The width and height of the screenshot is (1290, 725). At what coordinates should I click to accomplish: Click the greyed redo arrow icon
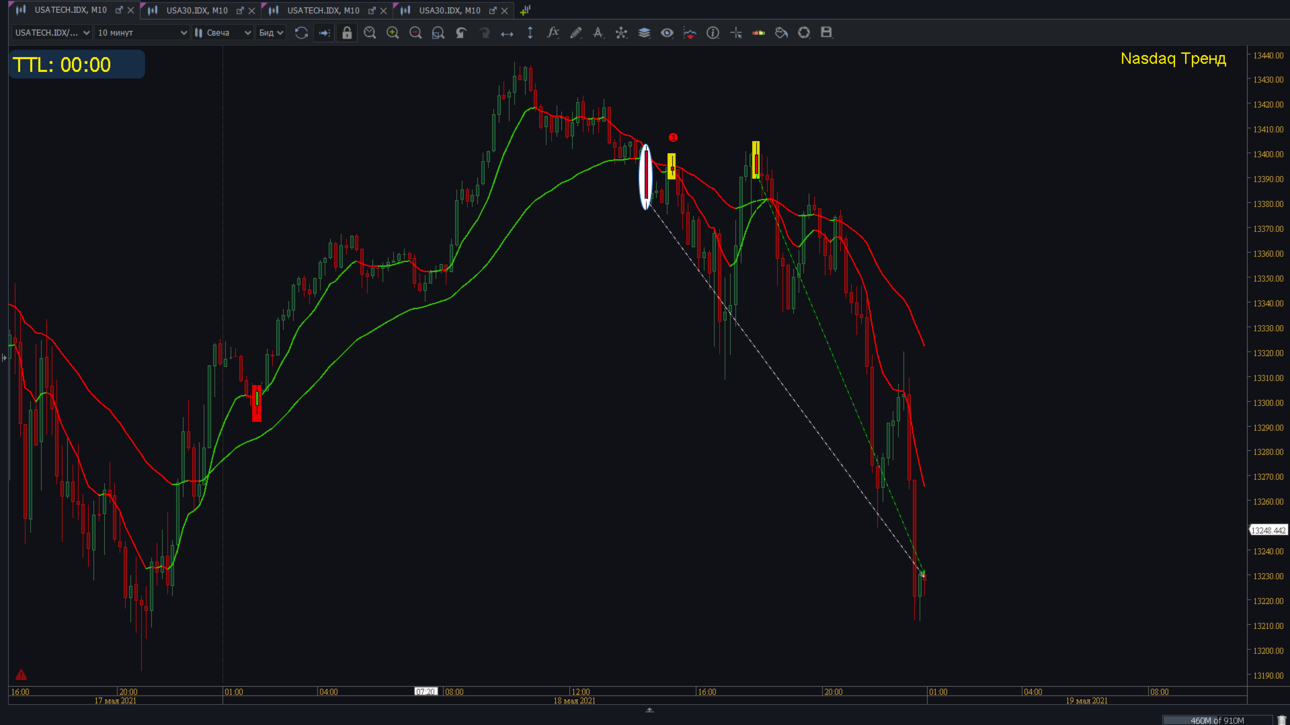tap(484, 33)
